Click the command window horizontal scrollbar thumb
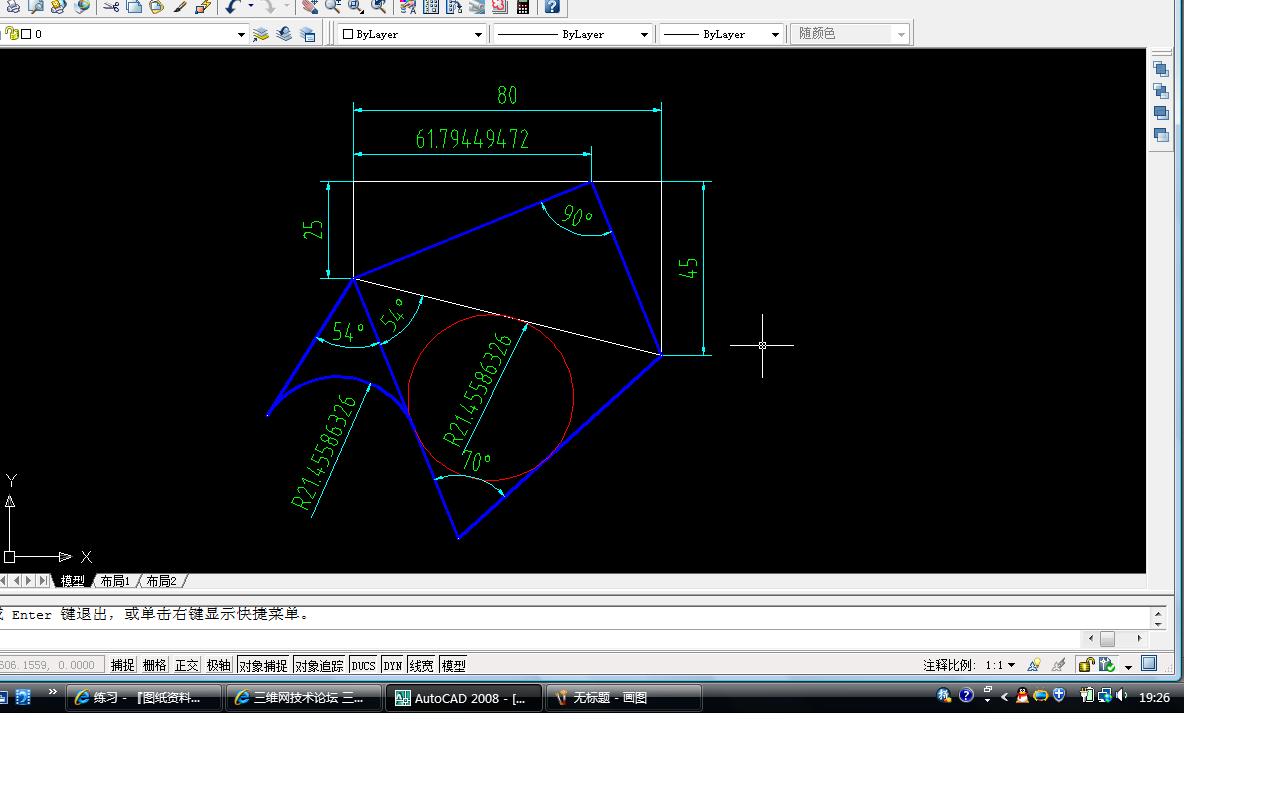 [1107, 638]
